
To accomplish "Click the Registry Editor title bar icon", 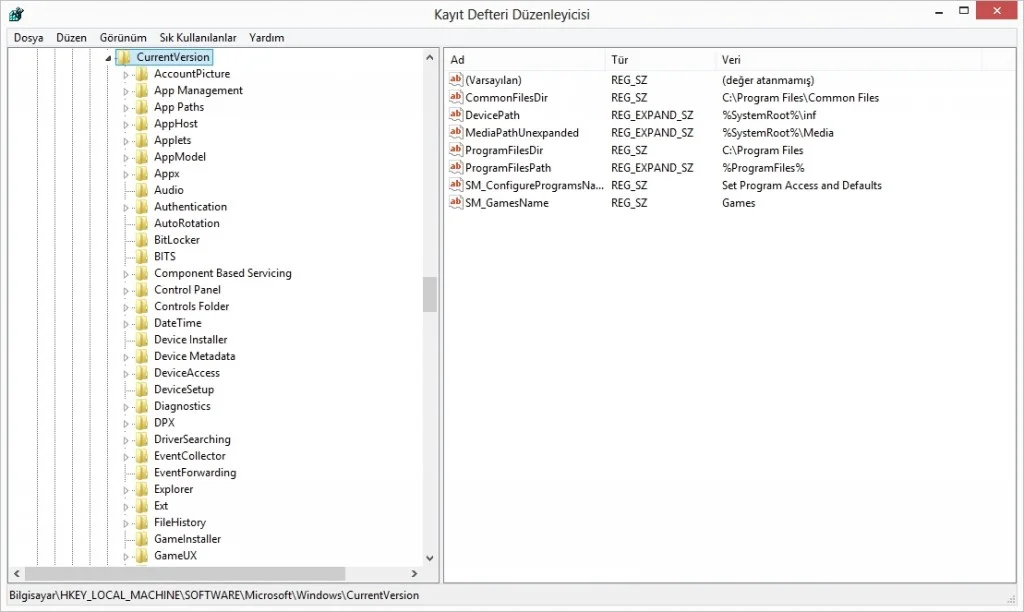I will [x=16, y=14].
